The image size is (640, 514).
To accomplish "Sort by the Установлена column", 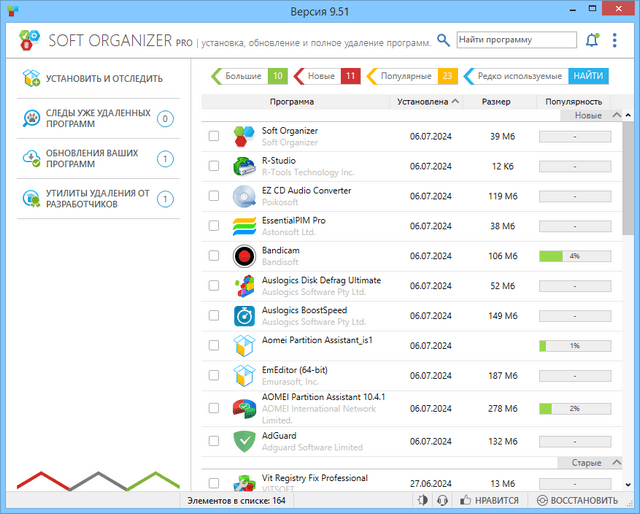I will click(428, 101).
